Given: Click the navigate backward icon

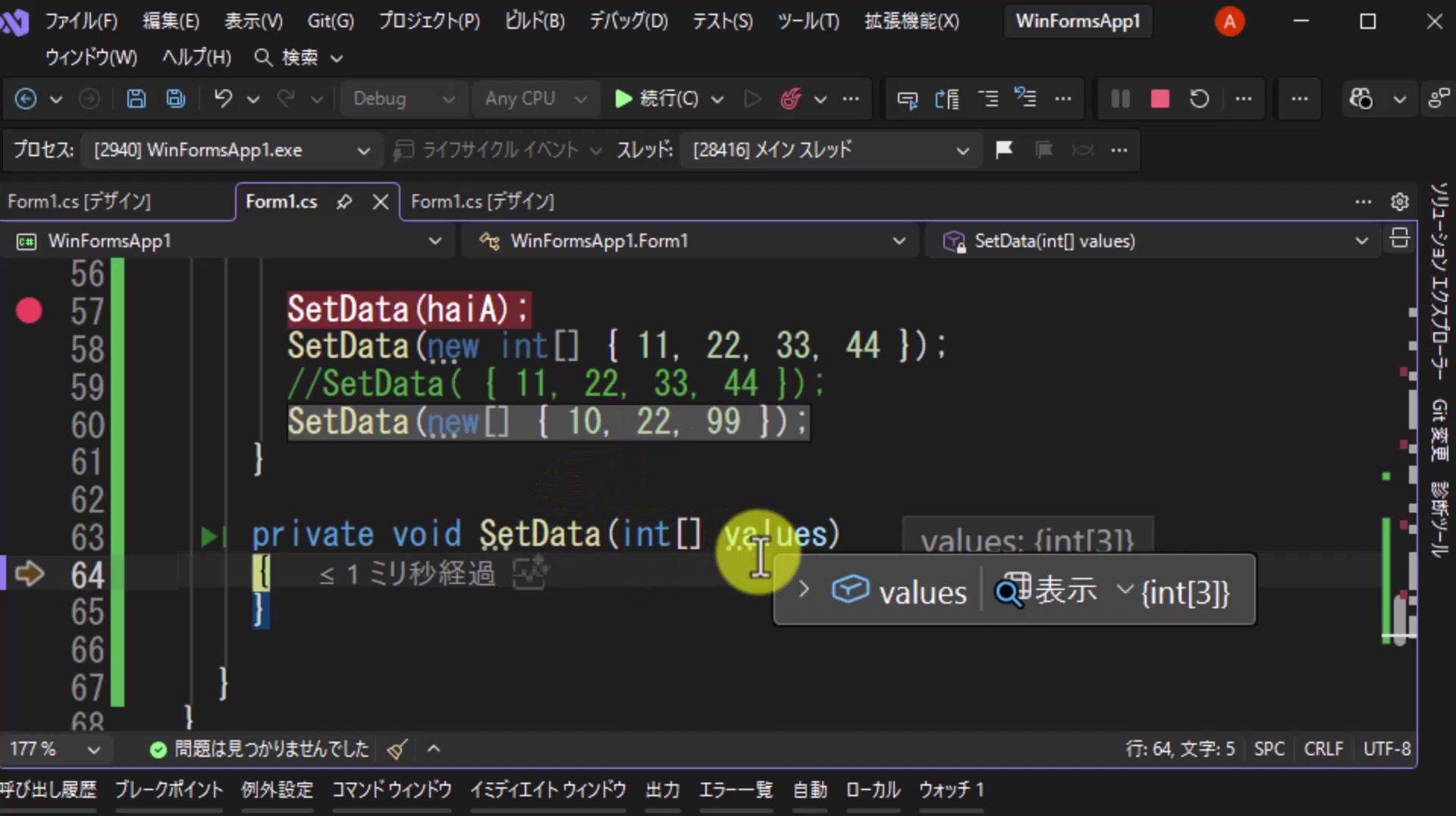Looking at the screenshot, I should [26, 99].
